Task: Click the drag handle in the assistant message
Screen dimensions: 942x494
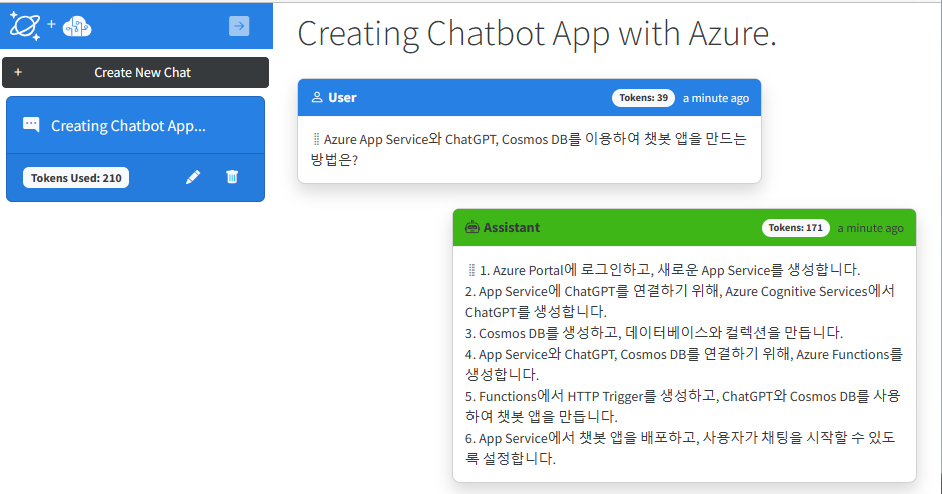Action: click(x=472, y=270)
